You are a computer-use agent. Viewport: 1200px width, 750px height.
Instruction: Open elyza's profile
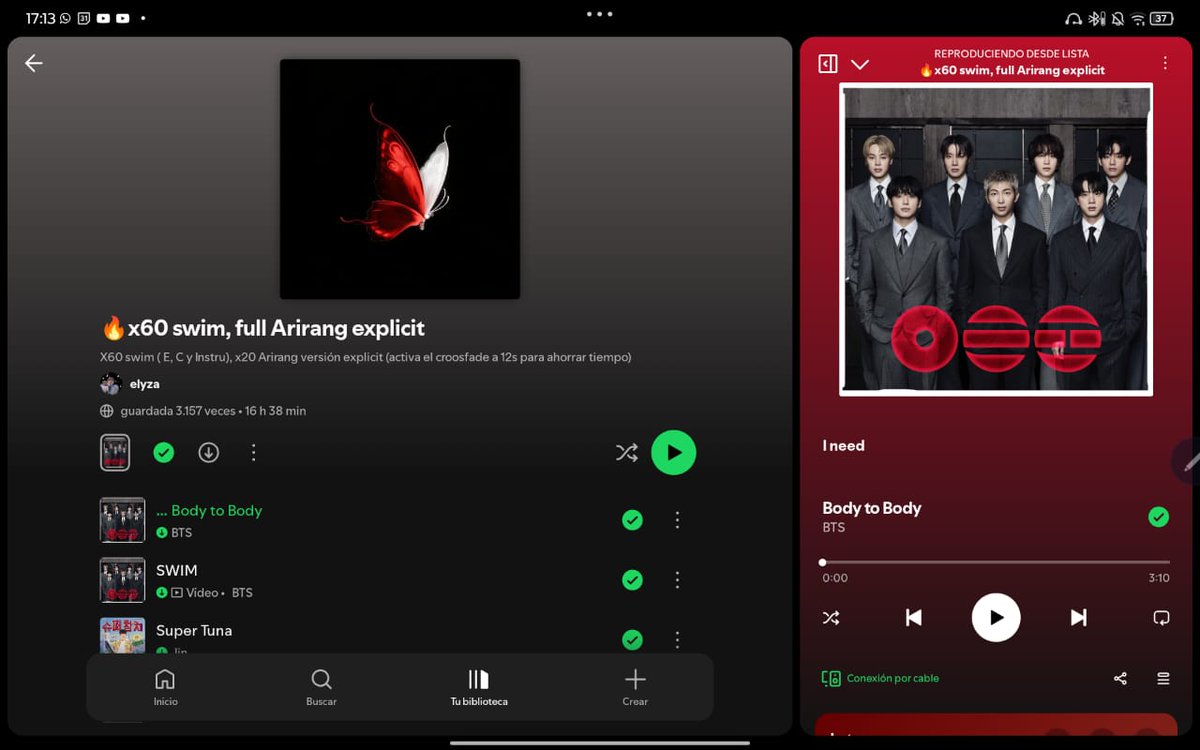coord(130,384)
